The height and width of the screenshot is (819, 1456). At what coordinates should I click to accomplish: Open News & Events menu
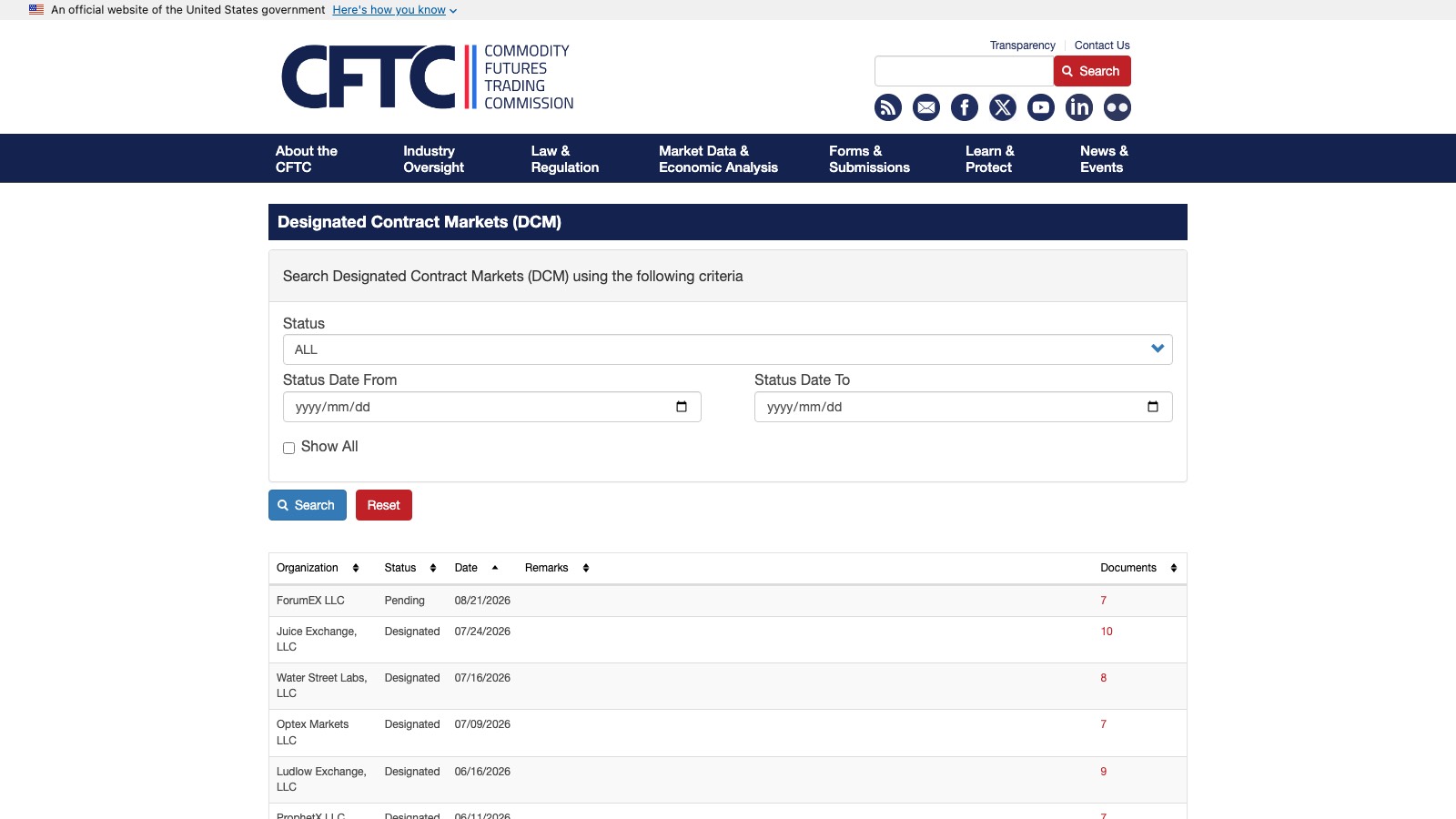1104,159
